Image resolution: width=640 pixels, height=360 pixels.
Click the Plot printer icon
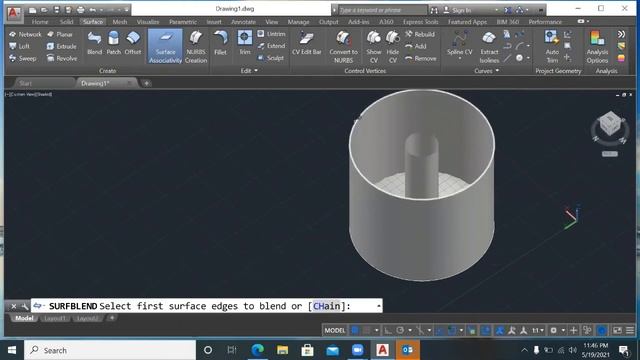[80, 10]
